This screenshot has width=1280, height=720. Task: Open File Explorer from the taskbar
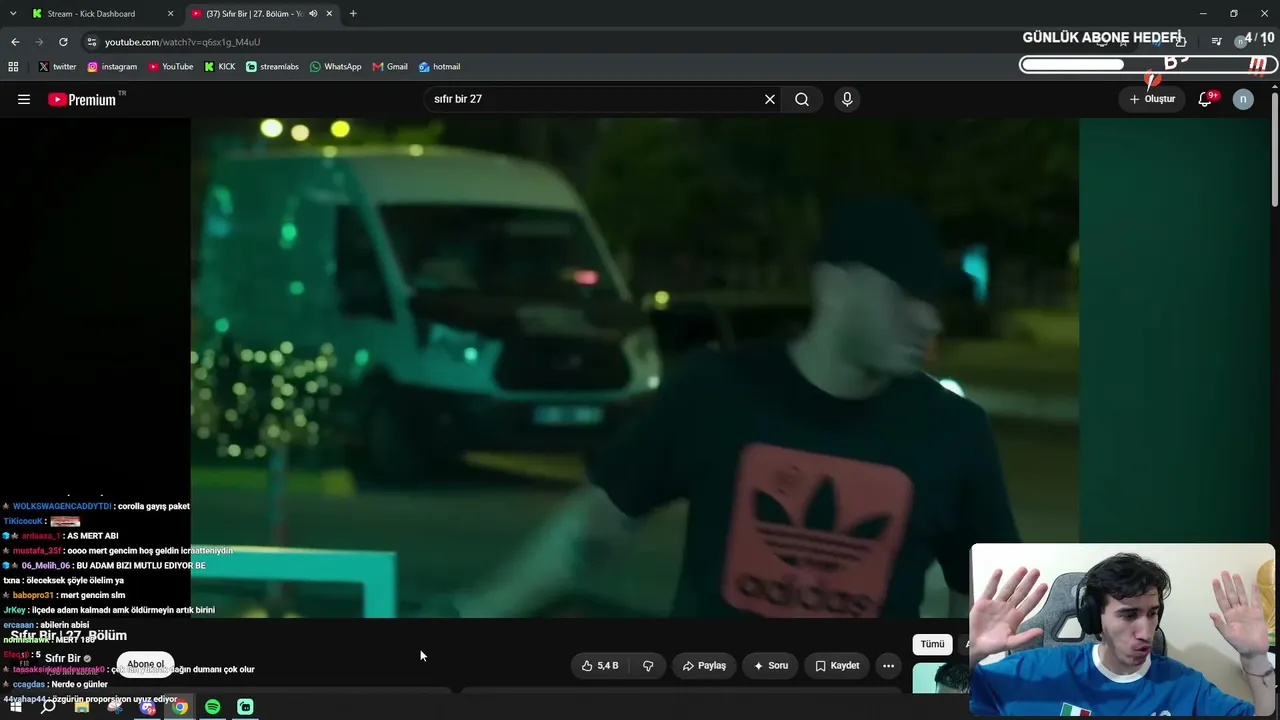pyautogui.click(x=82, y=707)
